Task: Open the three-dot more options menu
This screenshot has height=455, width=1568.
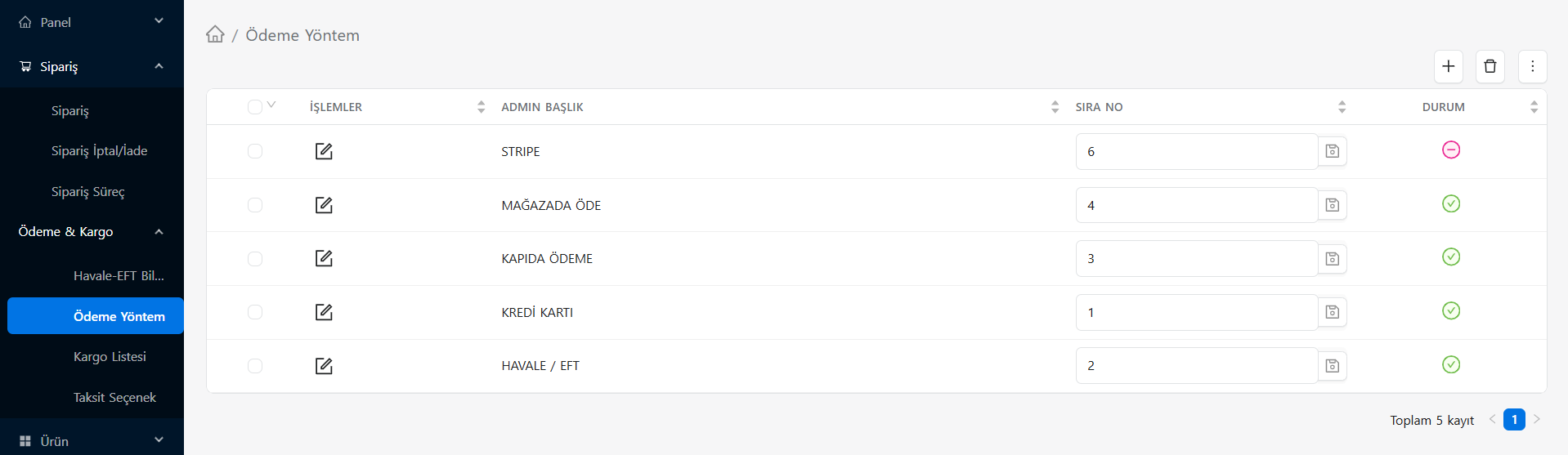Action: 1532,66
